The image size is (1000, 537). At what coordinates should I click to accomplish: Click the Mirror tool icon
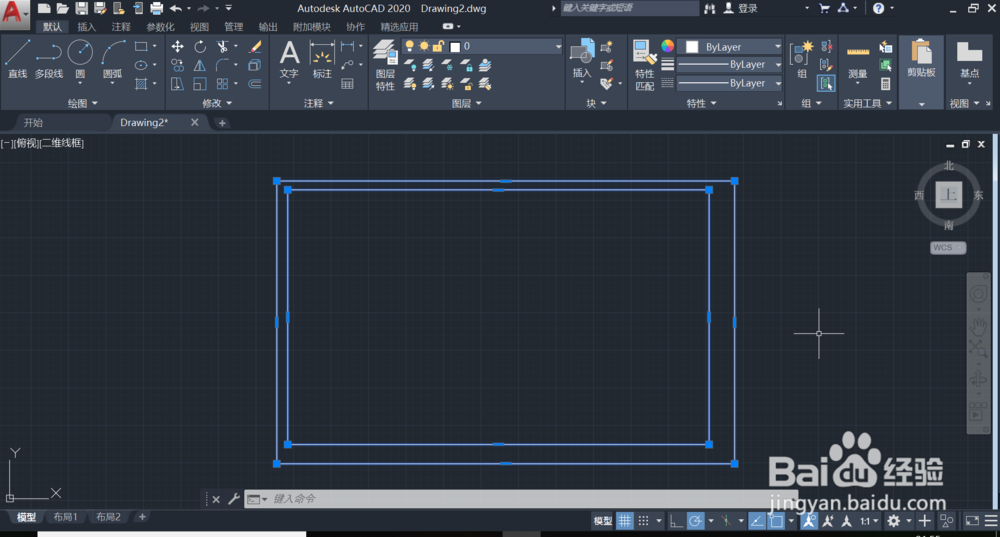[200, 65]
